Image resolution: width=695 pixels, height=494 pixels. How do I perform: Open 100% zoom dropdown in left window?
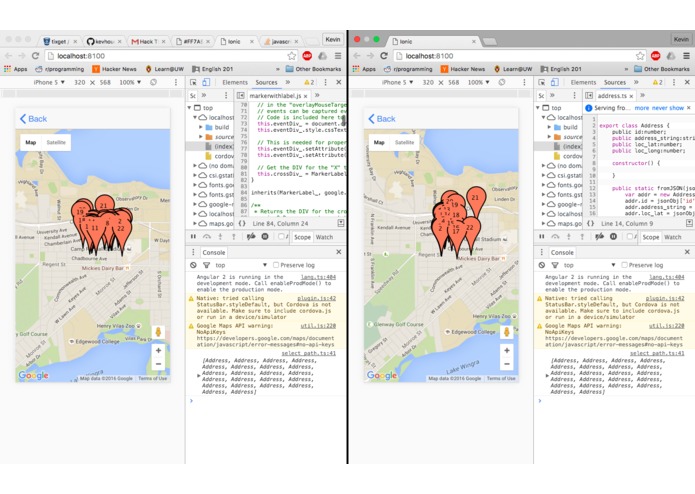pyautogui.click(x=130, y=82)
